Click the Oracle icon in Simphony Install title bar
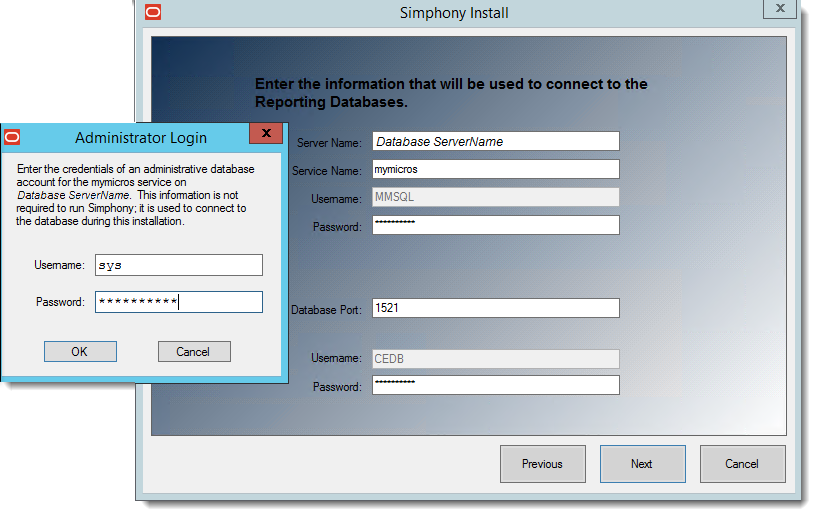The image size is (816, 516). click(x=153, y=11)
